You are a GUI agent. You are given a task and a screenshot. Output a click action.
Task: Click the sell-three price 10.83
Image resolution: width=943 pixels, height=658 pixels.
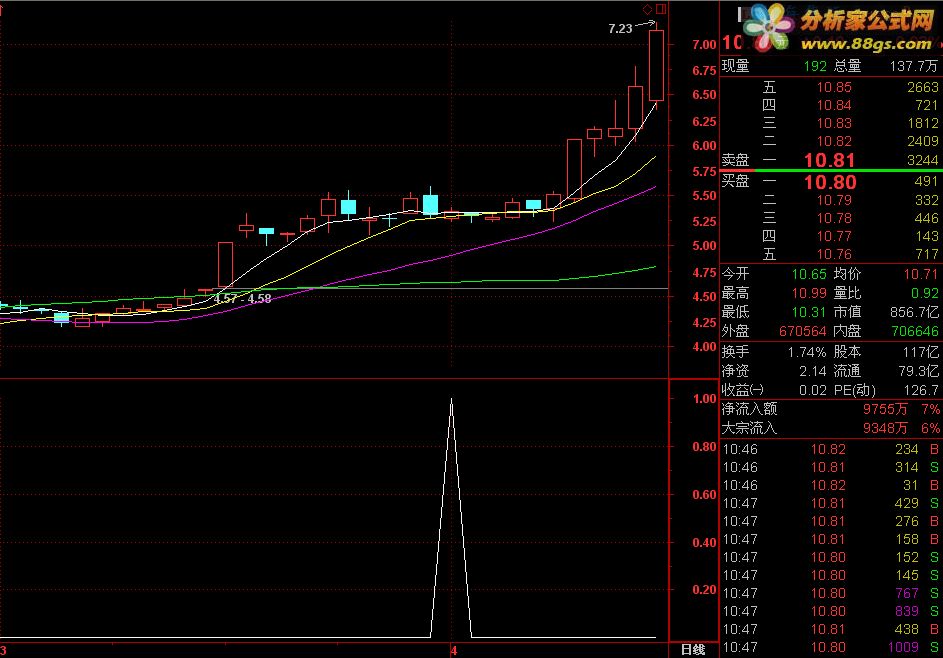click(834, 123)
